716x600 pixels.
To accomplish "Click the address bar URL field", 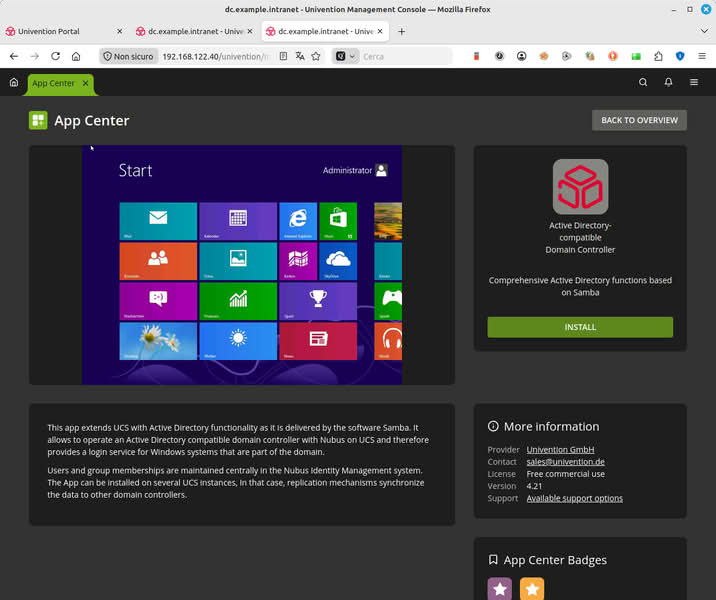I will 216,56.
